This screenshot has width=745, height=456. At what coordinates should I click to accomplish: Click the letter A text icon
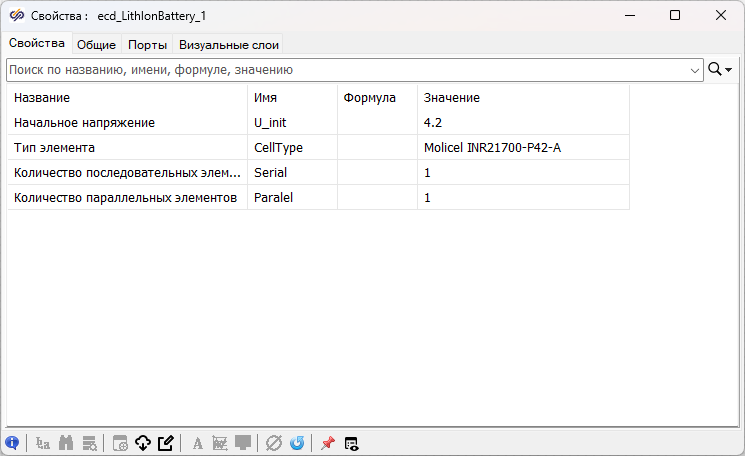197,443
